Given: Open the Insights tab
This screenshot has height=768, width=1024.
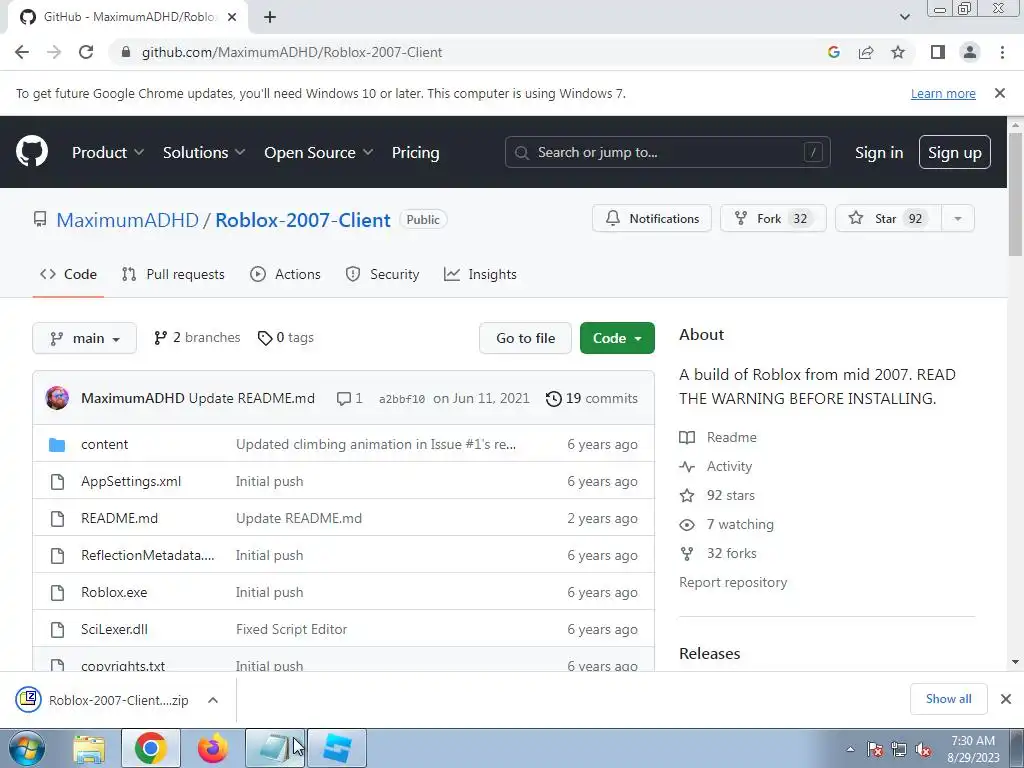Looking at the screenshot, I should (480, 274).
